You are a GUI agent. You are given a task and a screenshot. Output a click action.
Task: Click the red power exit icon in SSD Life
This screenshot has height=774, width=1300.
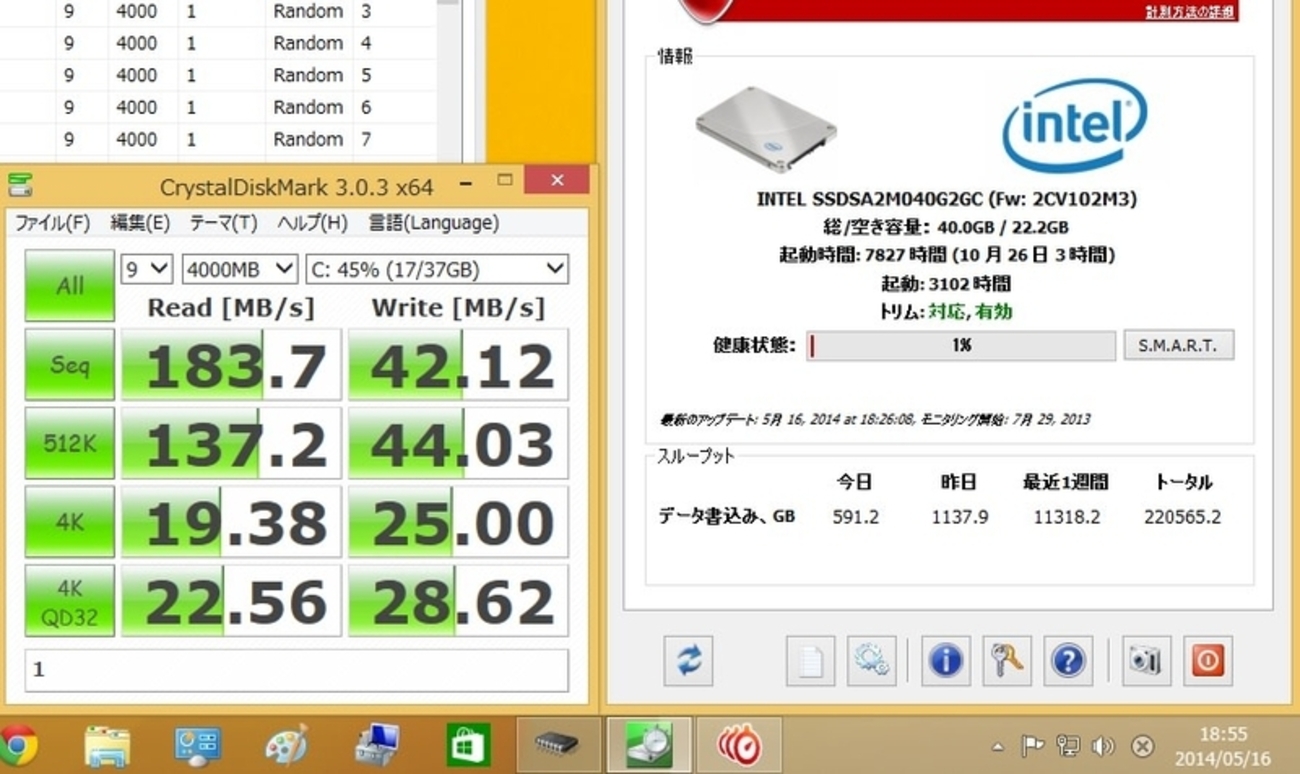[1208, 660]
